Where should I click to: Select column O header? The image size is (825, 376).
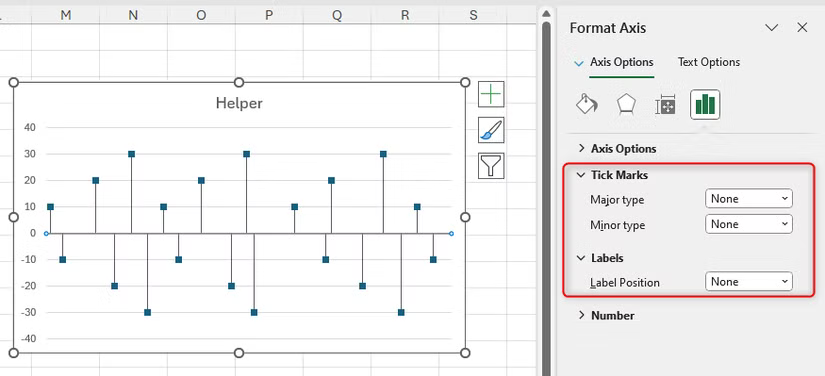tap(201, 15)
